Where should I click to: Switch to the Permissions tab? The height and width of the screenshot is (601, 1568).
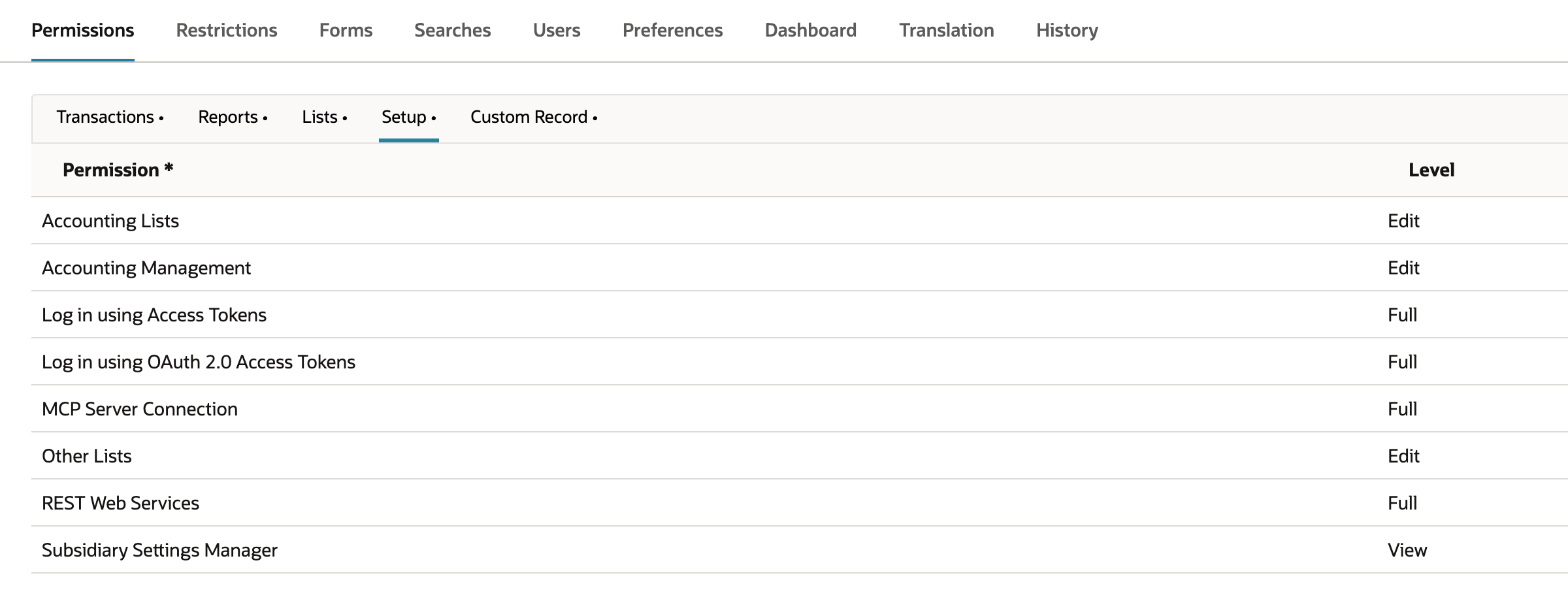pyautogui.click(x=83, y=30)
